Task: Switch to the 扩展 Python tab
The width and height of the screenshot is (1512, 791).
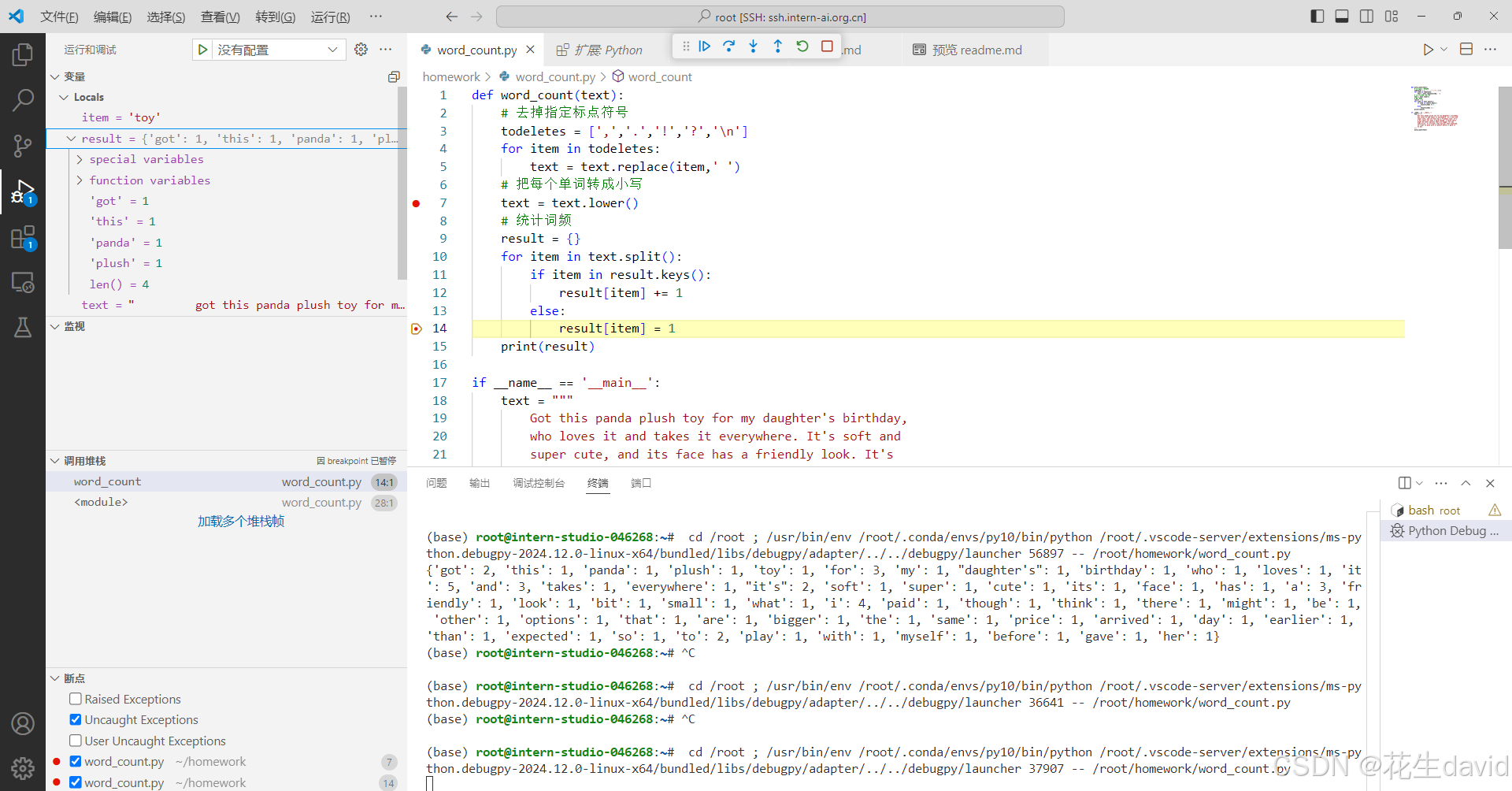Action: click(x=600, y=50)
